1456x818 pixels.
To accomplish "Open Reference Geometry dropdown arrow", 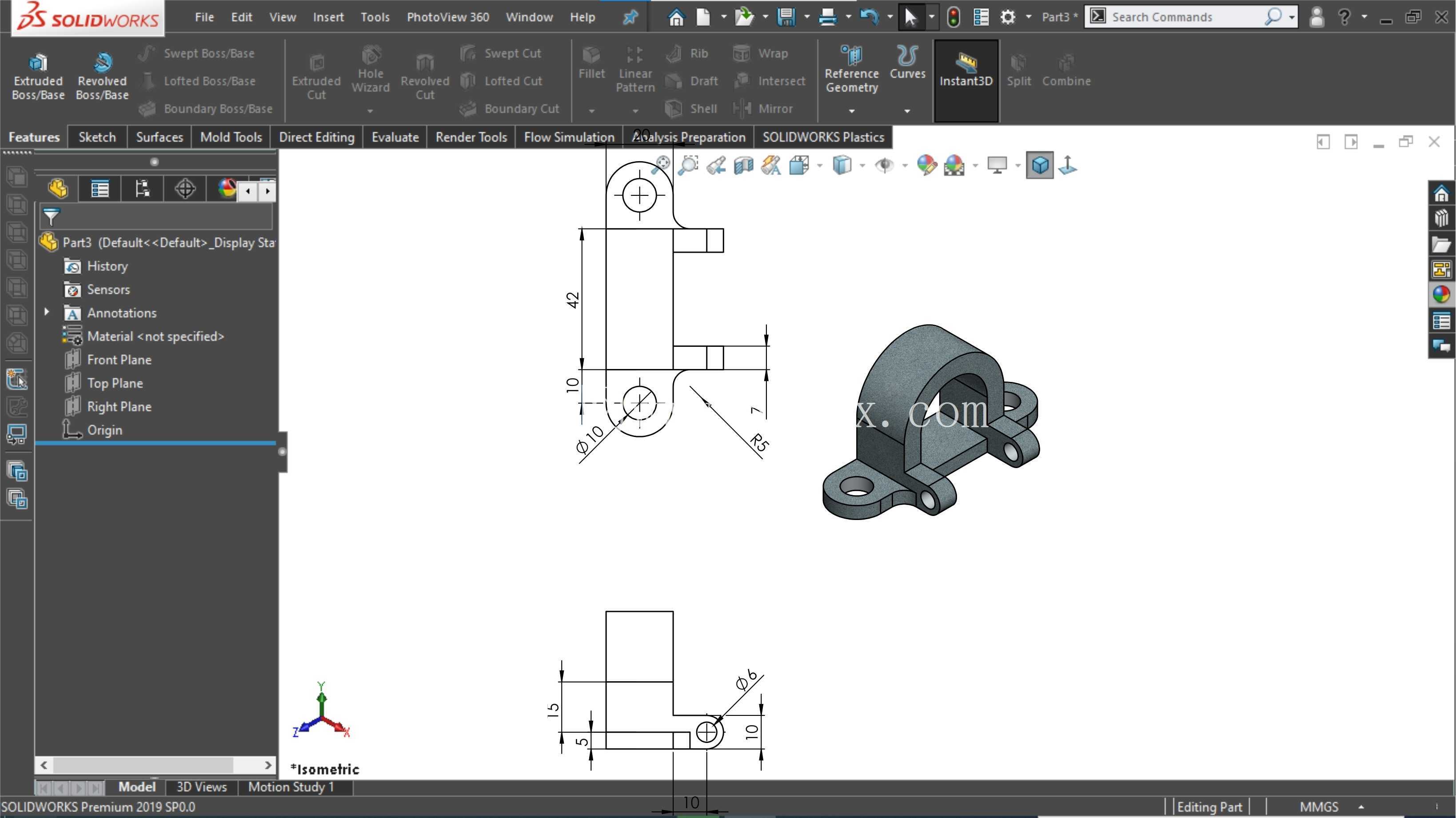I will (851, 111).
